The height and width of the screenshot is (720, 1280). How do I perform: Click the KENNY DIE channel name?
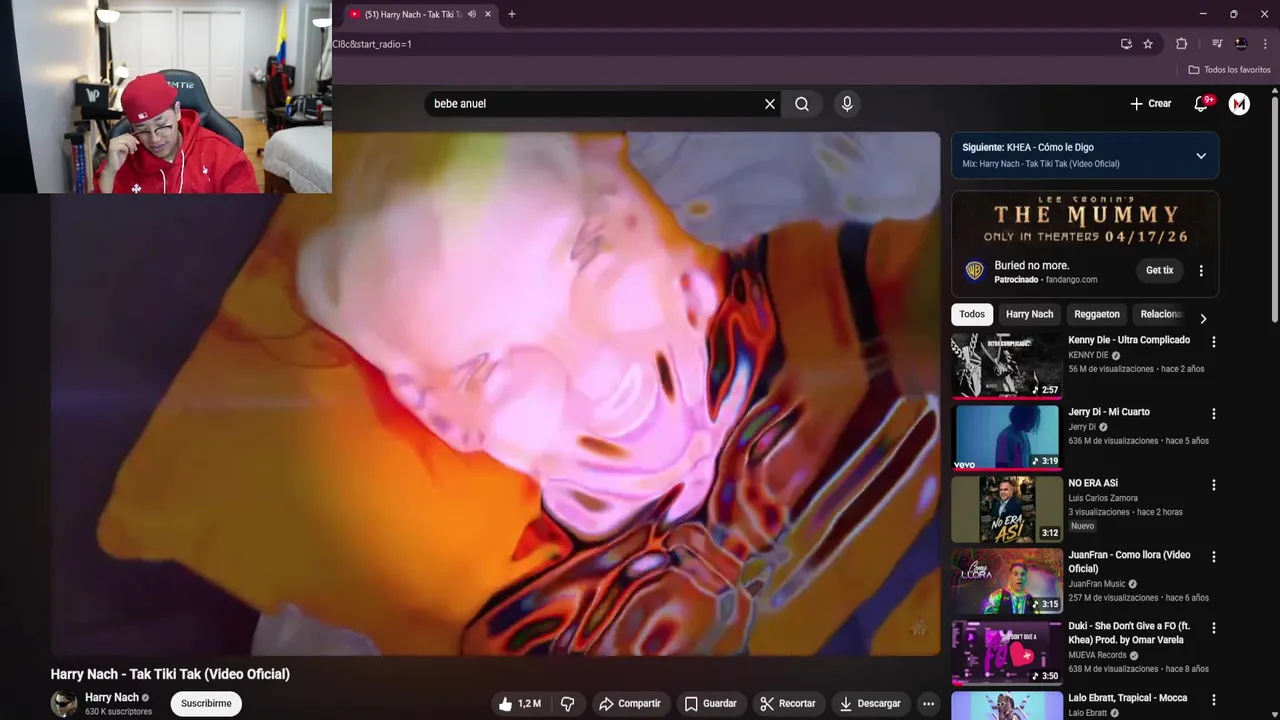[1088, 355]
